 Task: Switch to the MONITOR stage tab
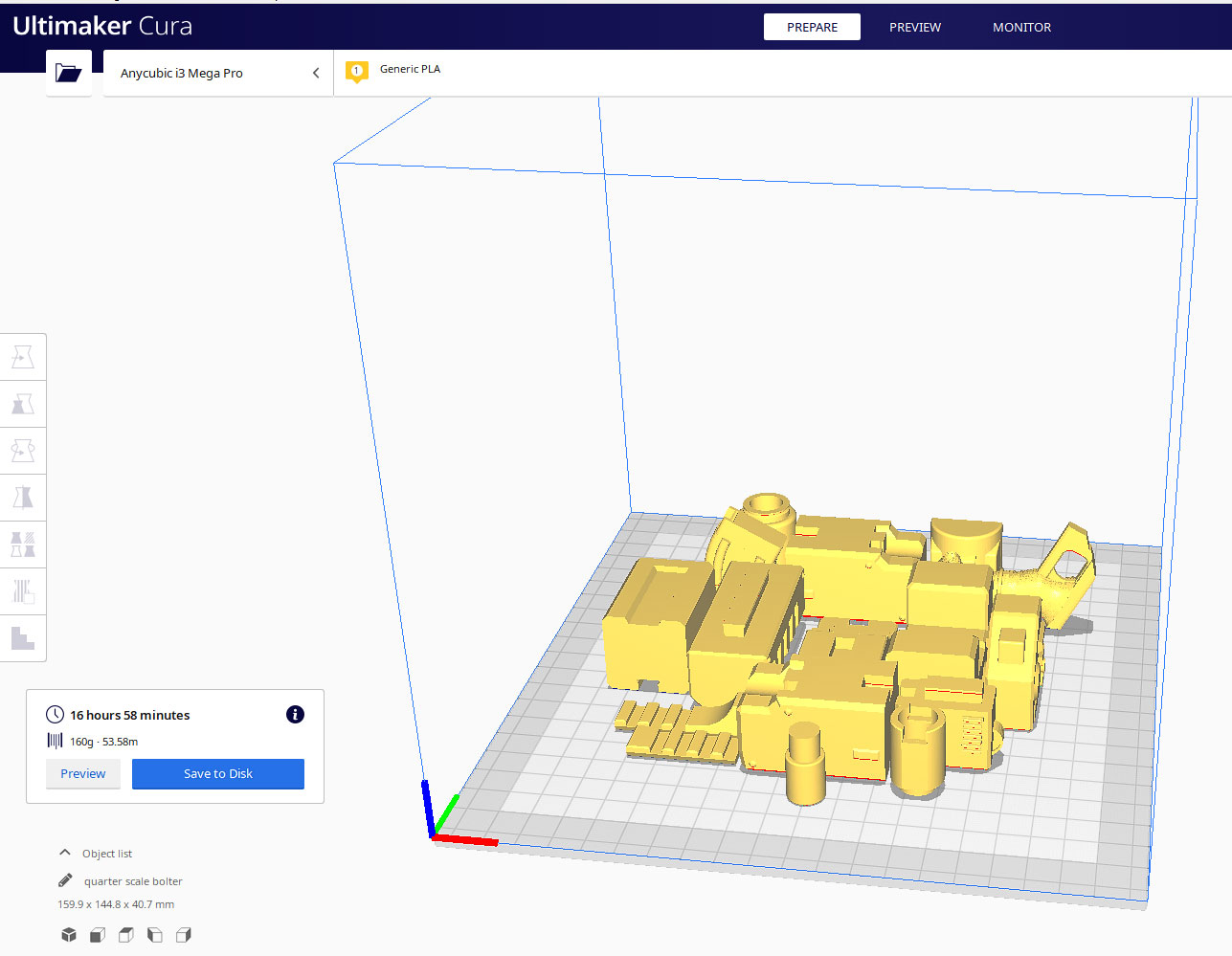1021,27
